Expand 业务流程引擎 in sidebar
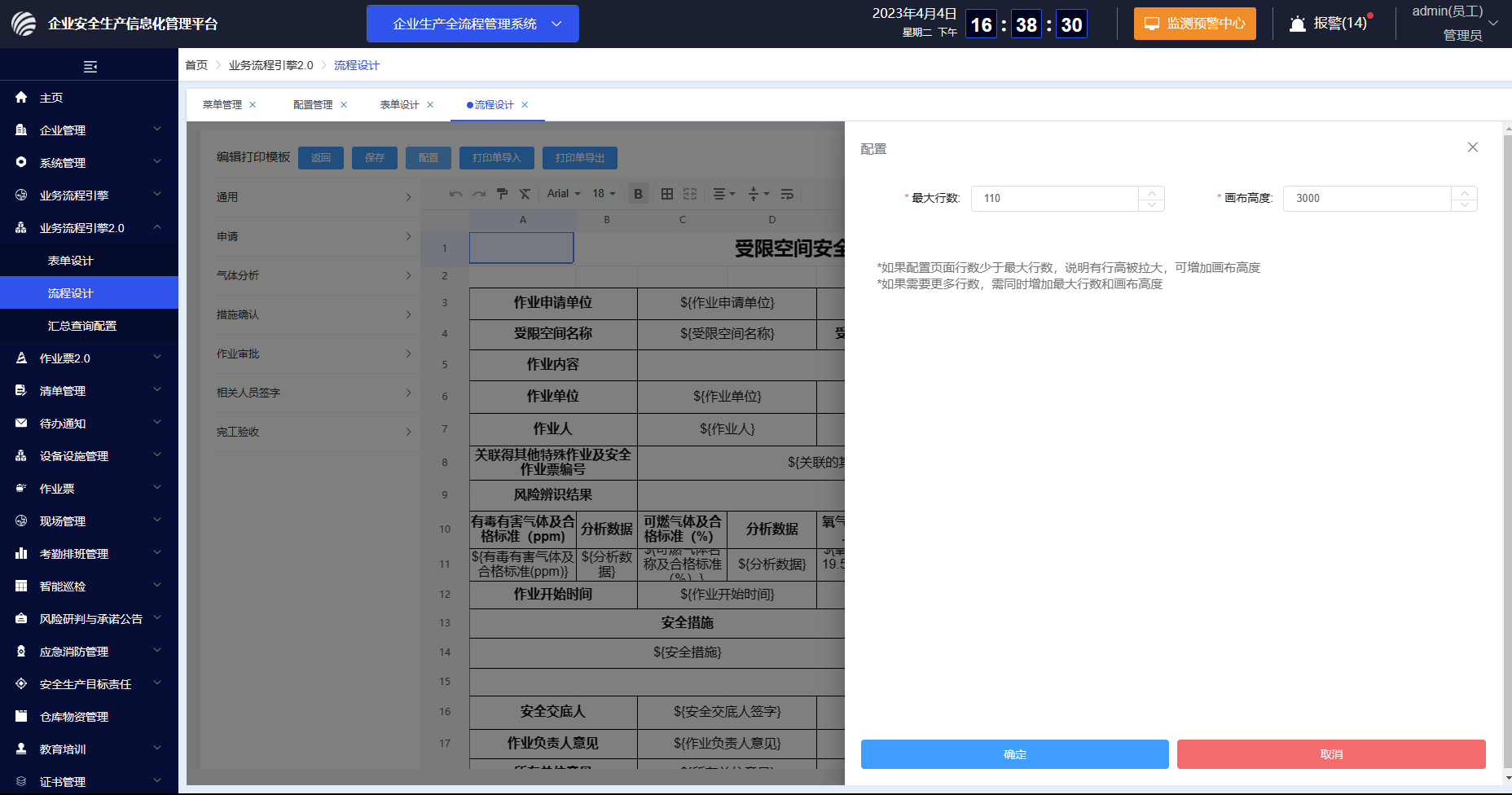The width and height of the screenshot is (1512, 795). (89, 195)
